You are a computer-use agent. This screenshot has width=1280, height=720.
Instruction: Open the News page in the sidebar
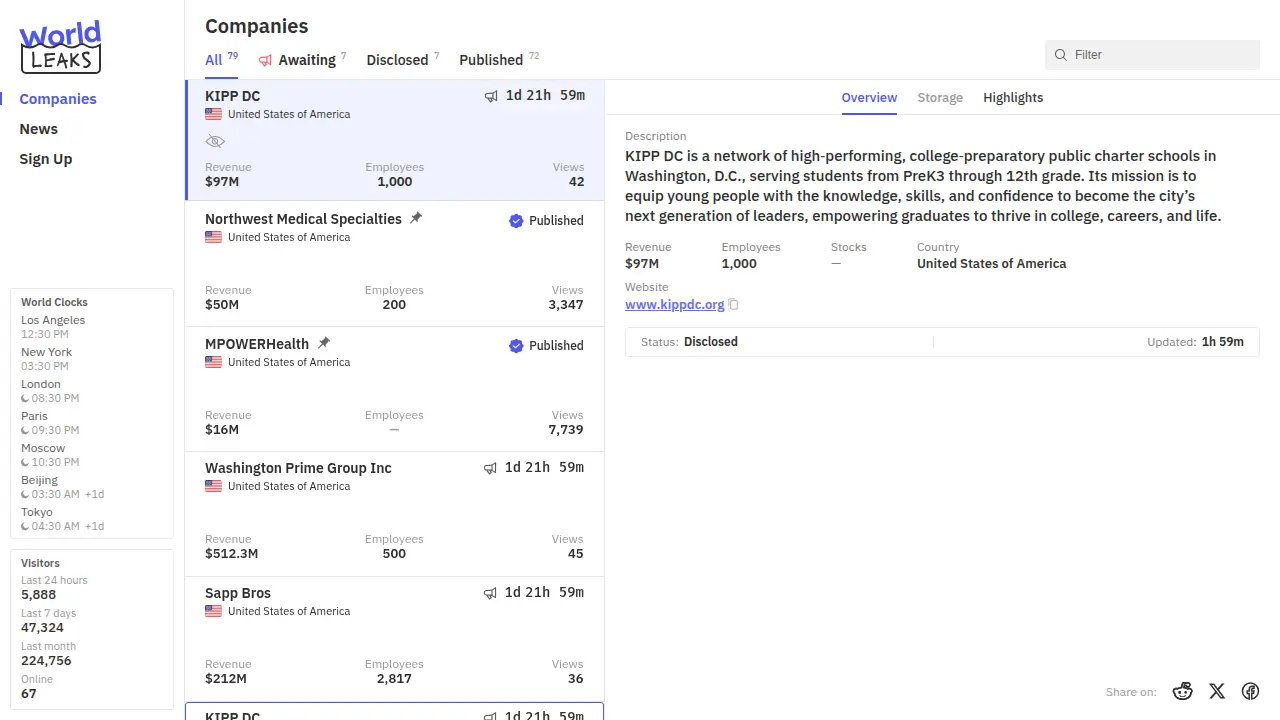(x=39, y=129)
